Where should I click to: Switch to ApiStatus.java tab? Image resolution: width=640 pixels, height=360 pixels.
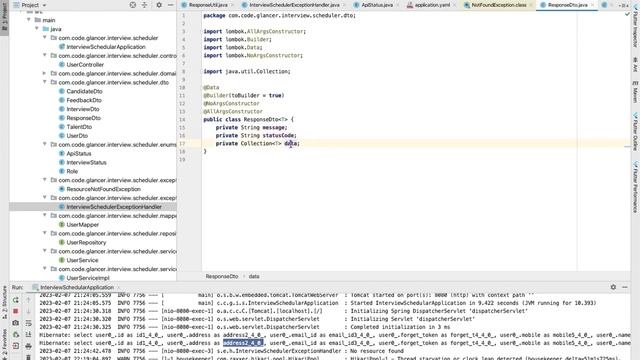click(377, 5)
